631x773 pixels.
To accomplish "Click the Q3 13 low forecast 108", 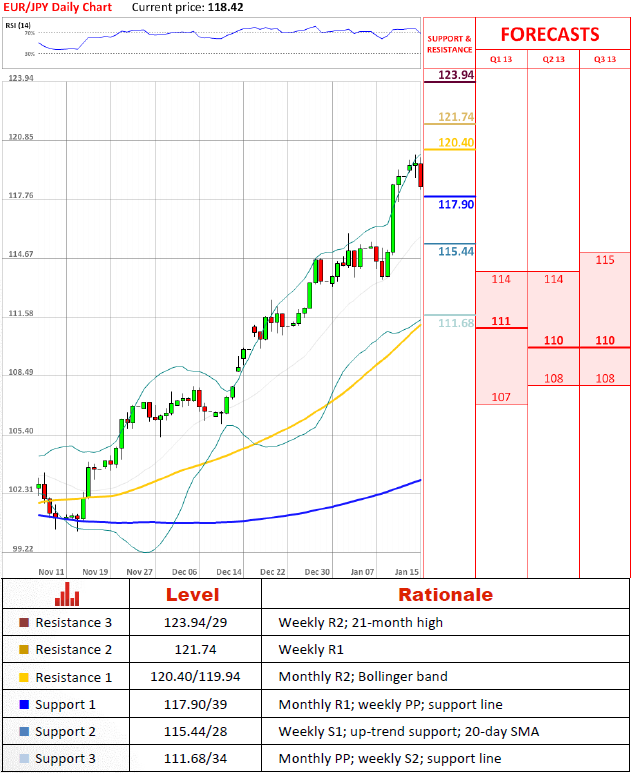I will pos(605,378).
